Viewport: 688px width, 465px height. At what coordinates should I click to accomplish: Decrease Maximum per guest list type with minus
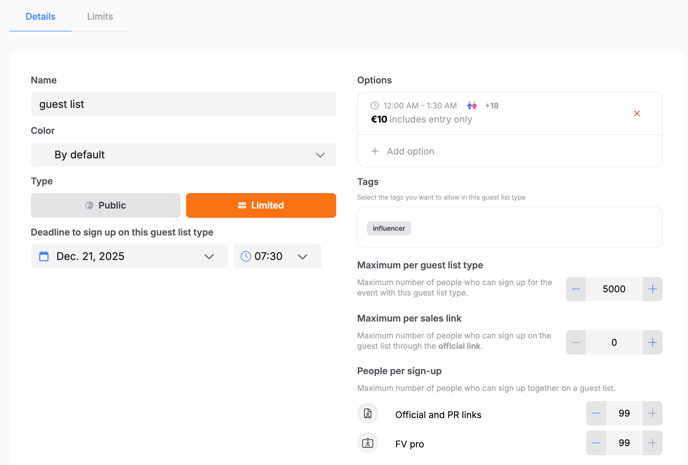tap(576, 289)
